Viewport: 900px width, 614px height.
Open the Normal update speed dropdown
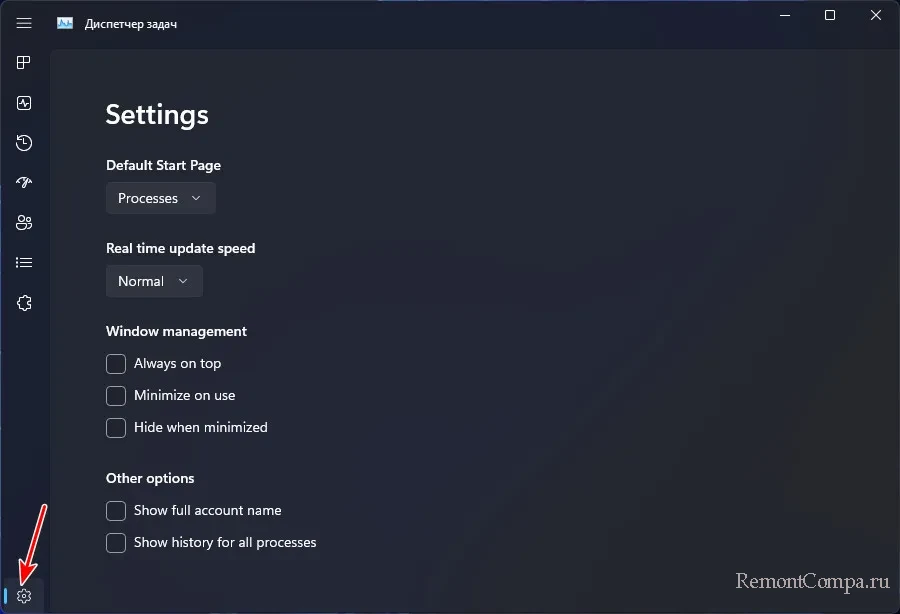[x=154, y=281]
